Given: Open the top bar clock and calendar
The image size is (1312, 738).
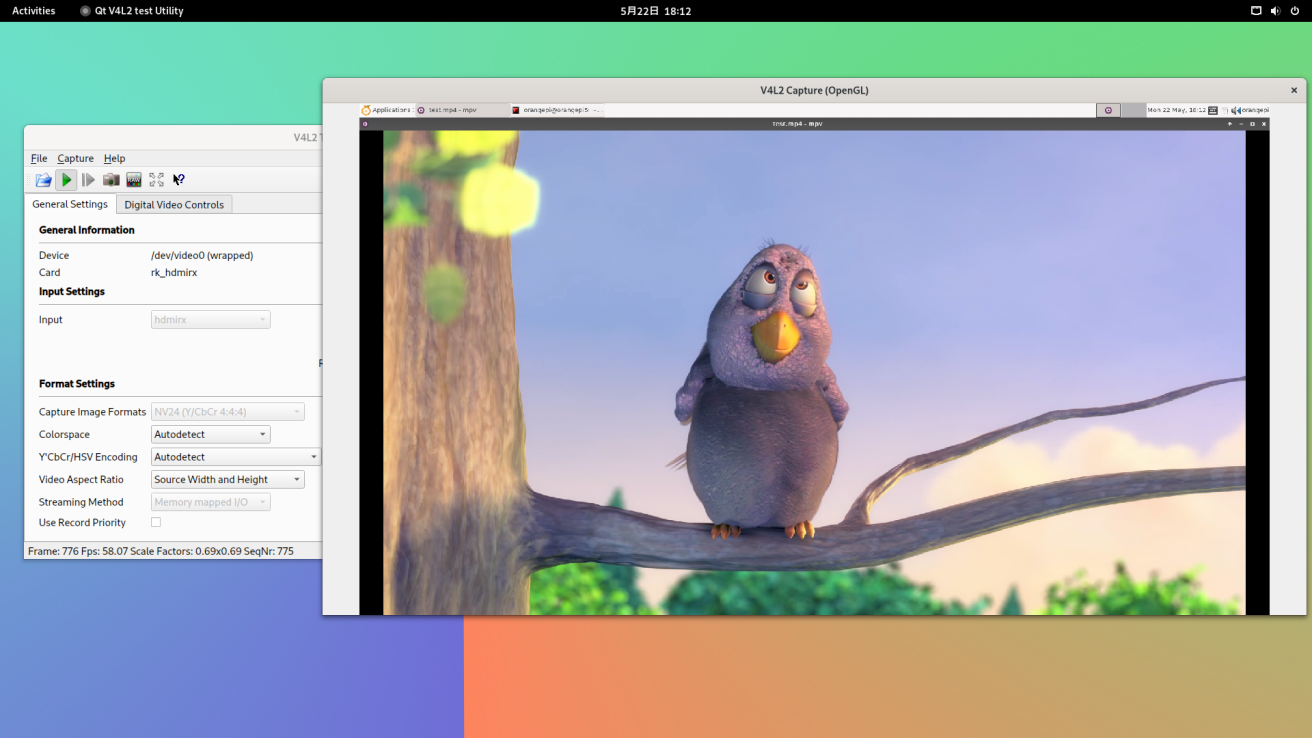Looking at the screenshot, I should pyautogui.click(x=656, y=11).
